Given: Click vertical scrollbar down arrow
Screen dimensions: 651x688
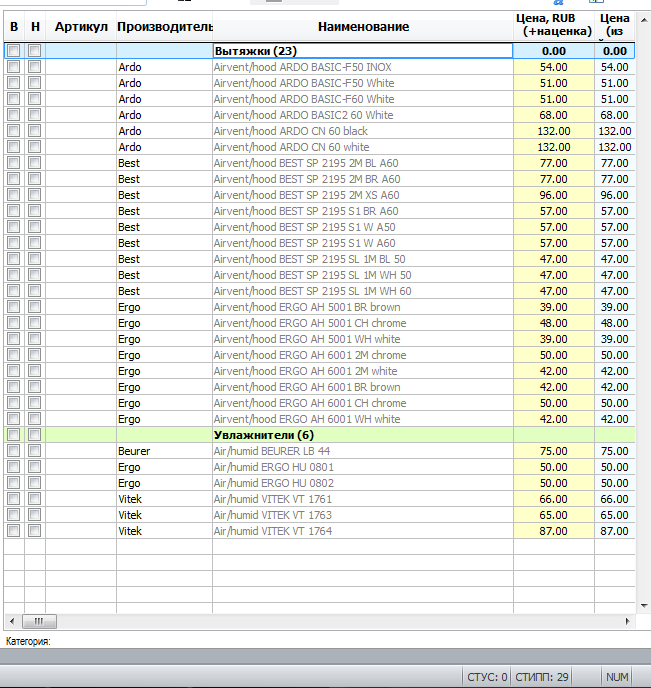Looking at the screenshot, I should tap(644, 606).
